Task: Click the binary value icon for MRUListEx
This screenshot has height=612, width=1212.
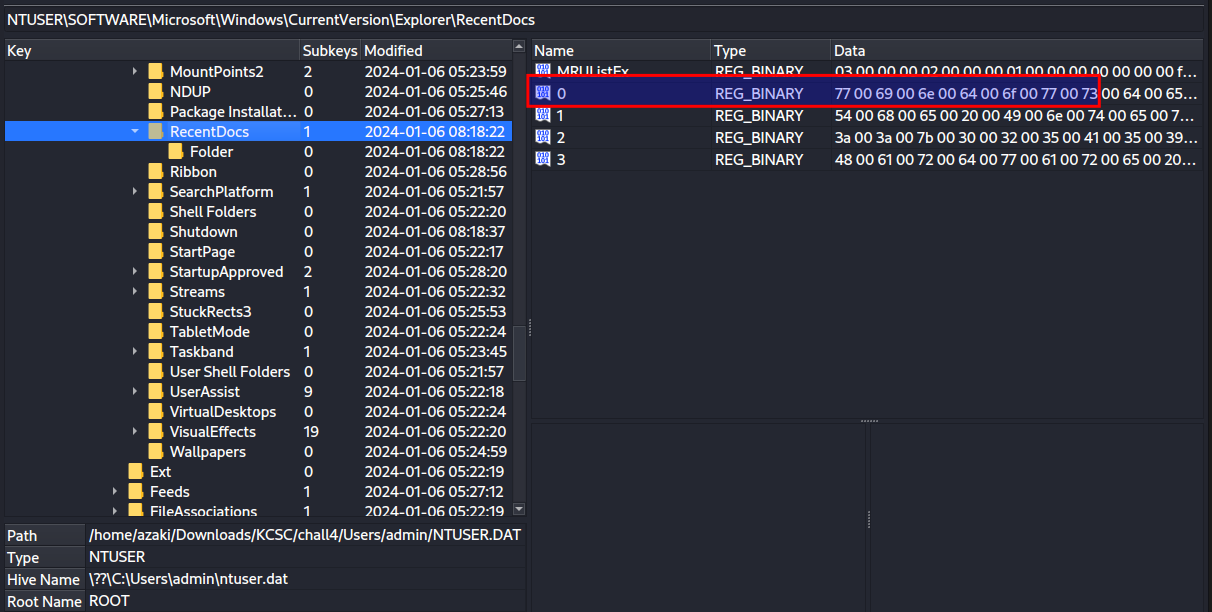Action: 543,71
